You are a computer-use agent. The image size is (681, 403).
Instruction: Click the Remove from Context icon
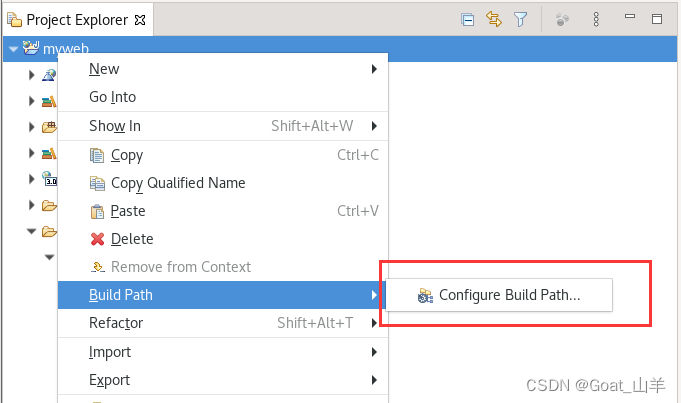98,267
